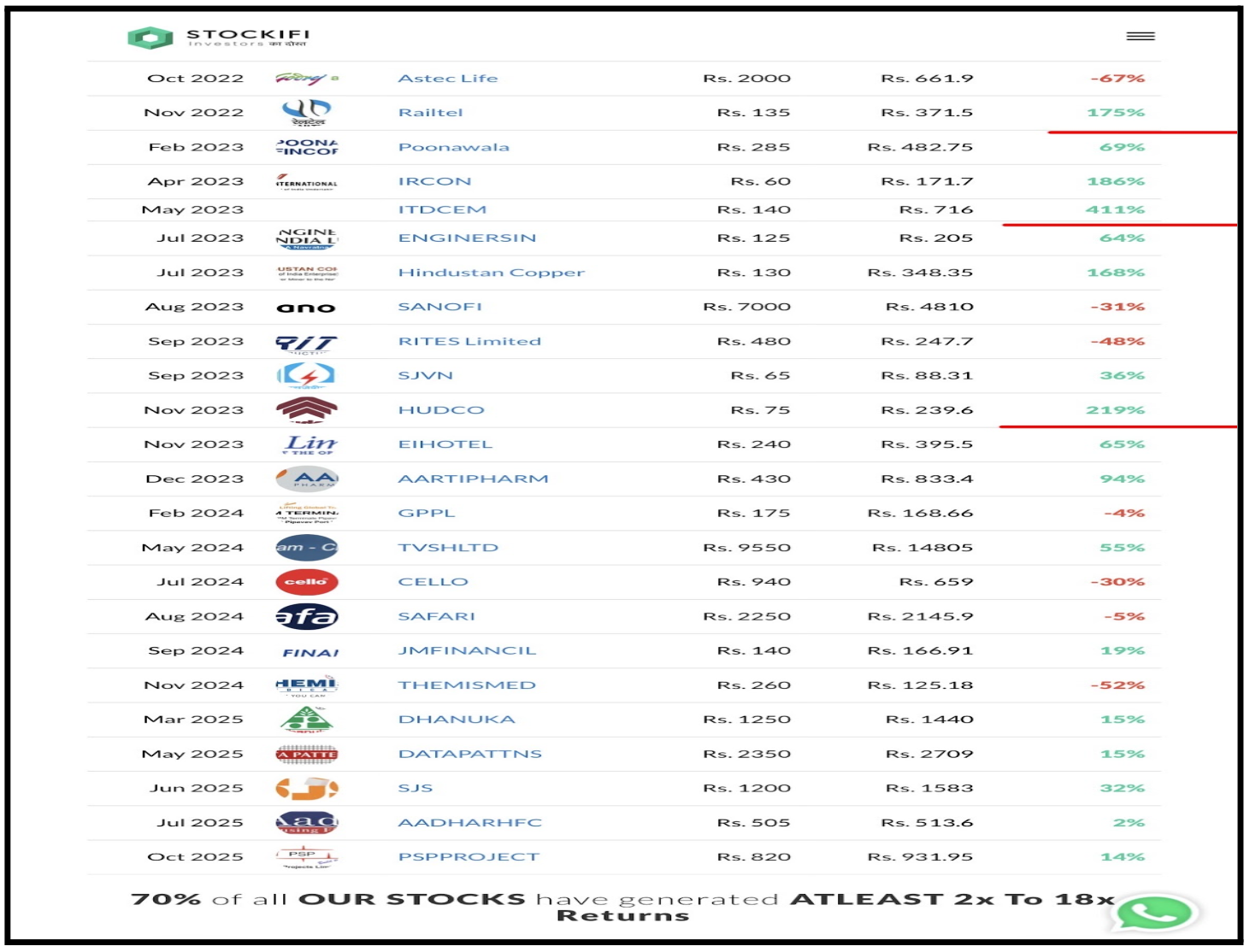Screen dimensions: 1250x952
Task: Select the 'Rs. 14805' price text
Action: 923,548
